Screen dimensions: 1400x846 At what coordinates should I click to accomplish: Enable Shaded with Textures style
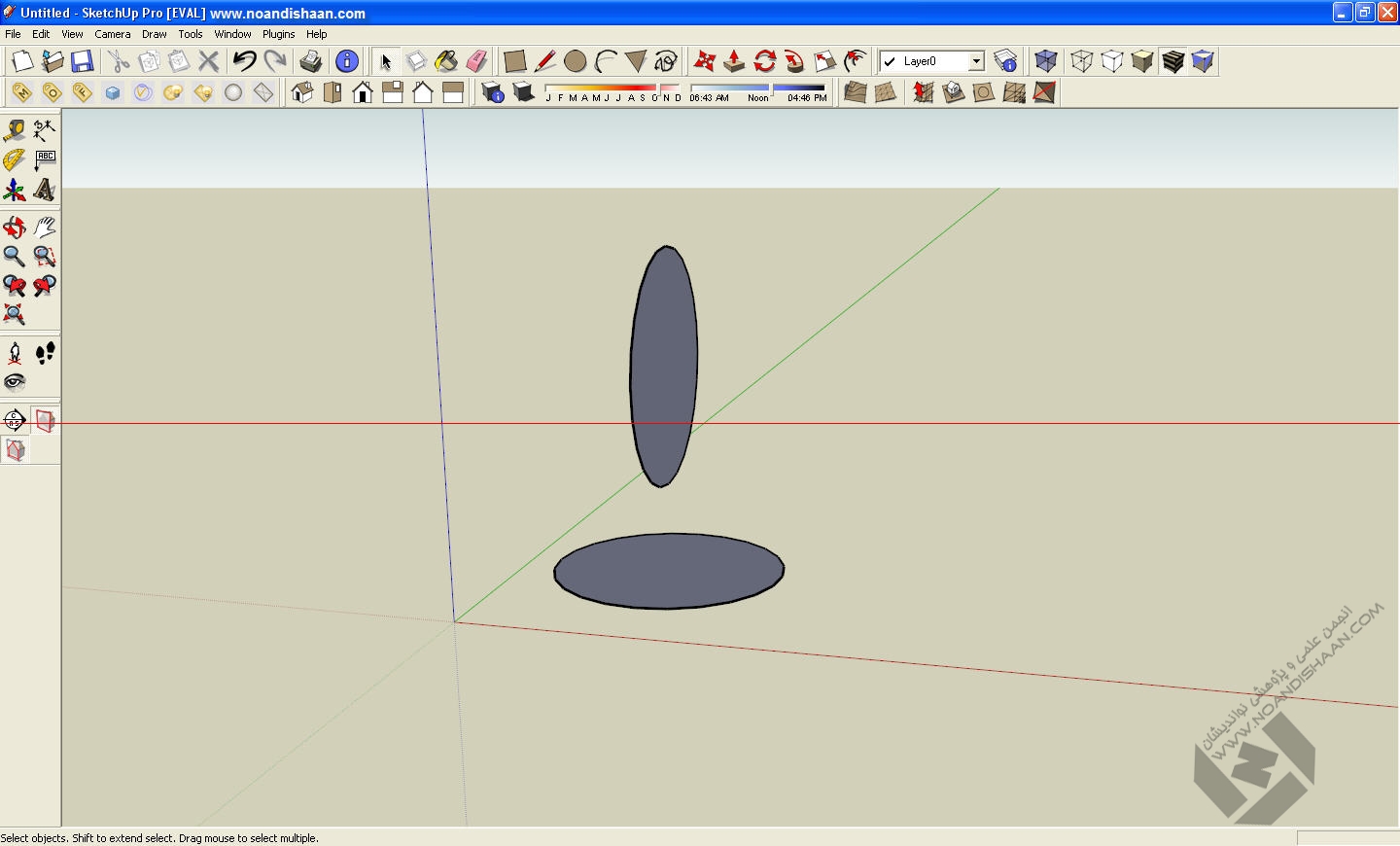click(x=1172, y=61)
